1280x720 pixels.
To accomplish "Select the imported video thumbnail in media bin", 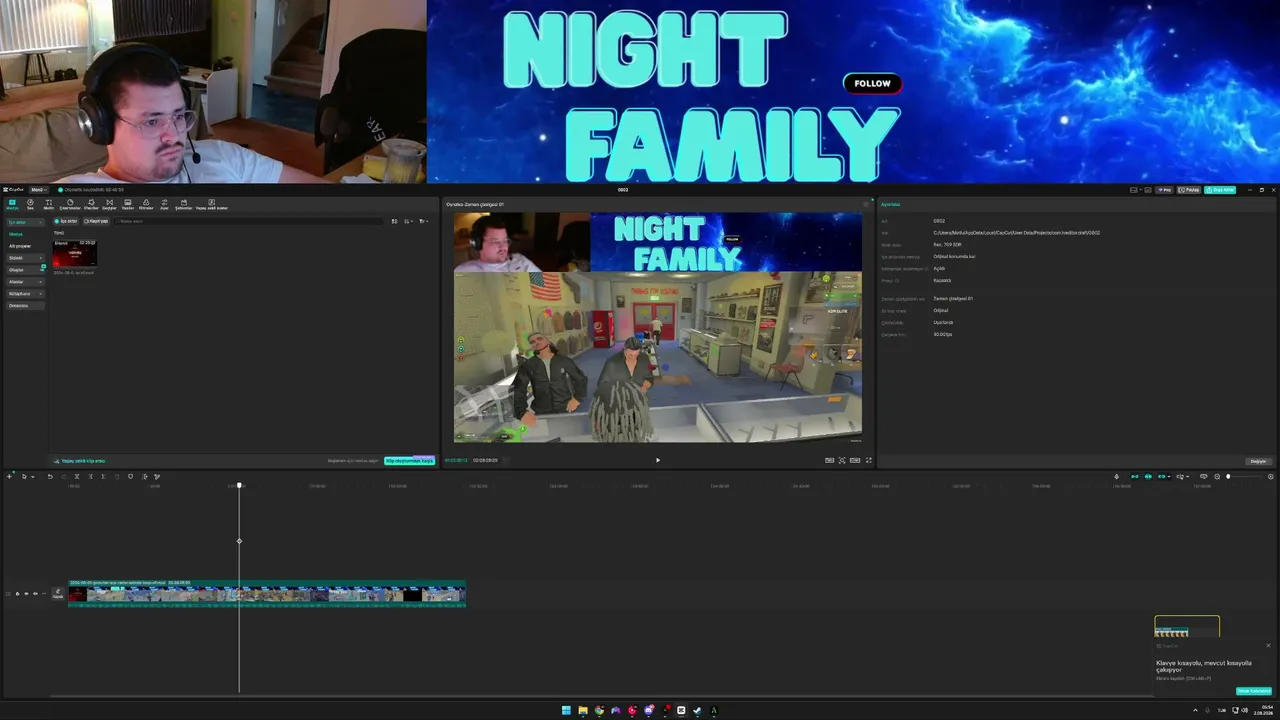I will tap(75, 254).
